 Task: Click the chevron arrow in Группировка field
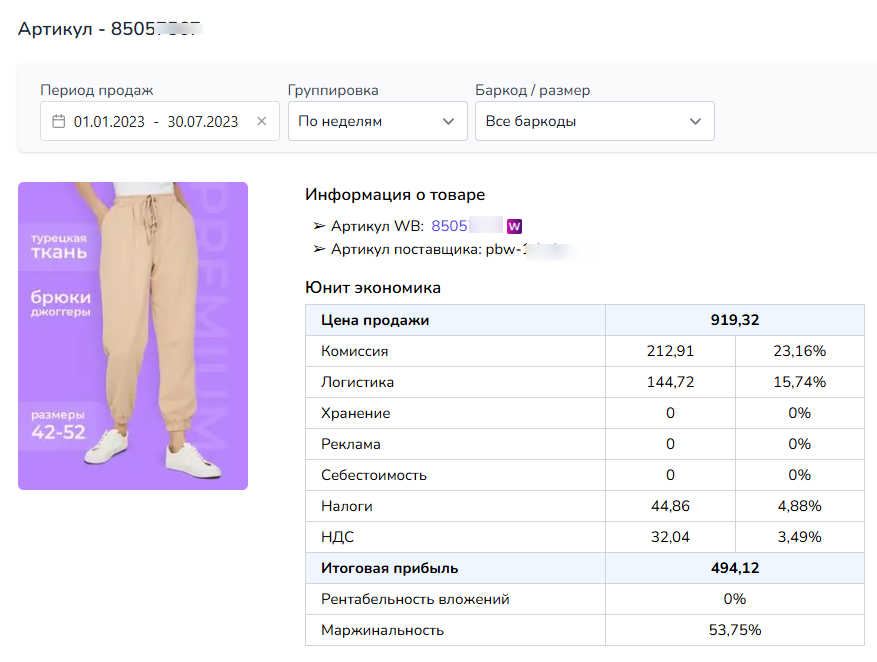[x=448, y=122]
